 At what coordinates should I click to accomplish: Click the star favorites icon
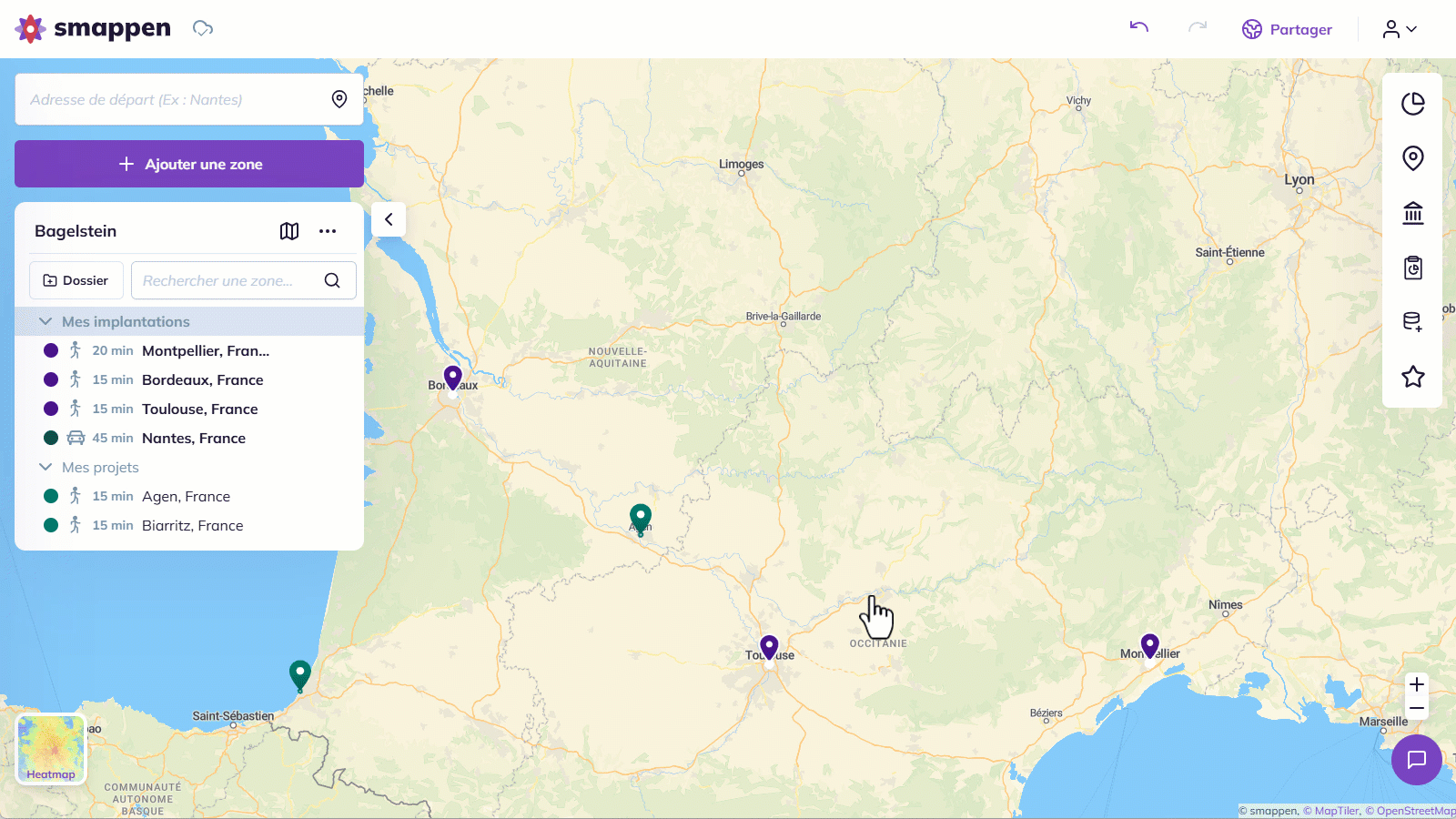point(1412,377)
